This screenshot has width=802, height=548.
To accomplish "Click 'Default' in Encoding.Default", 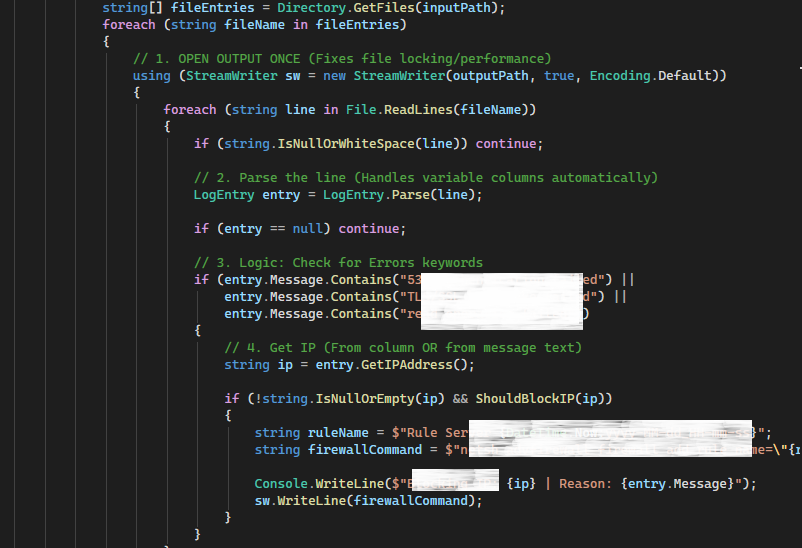I will (684, 76).
